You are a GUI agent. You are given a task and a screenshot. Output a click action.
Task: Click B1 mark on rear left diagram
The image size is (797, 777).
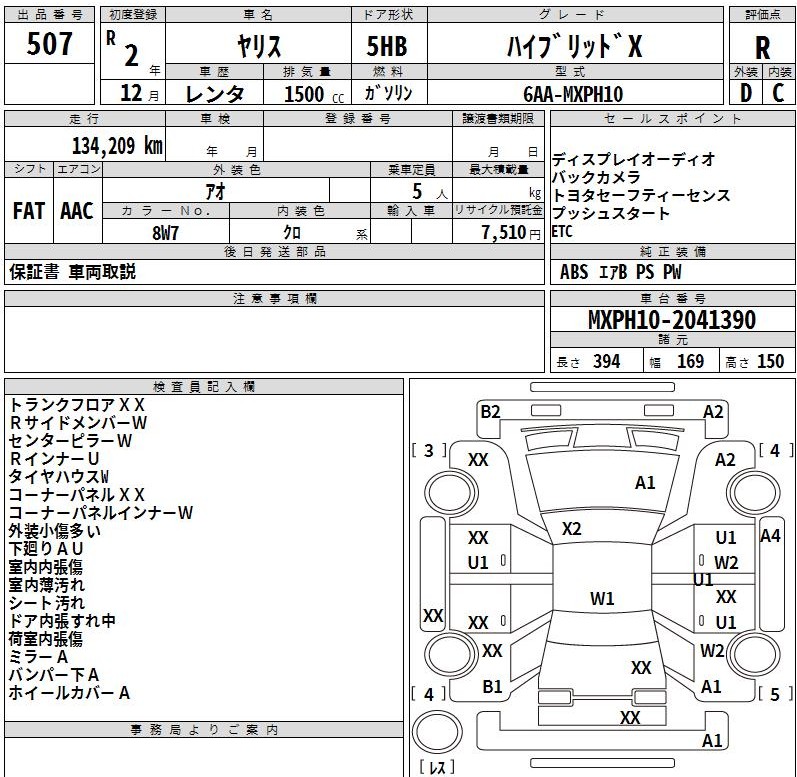point(492,687)
